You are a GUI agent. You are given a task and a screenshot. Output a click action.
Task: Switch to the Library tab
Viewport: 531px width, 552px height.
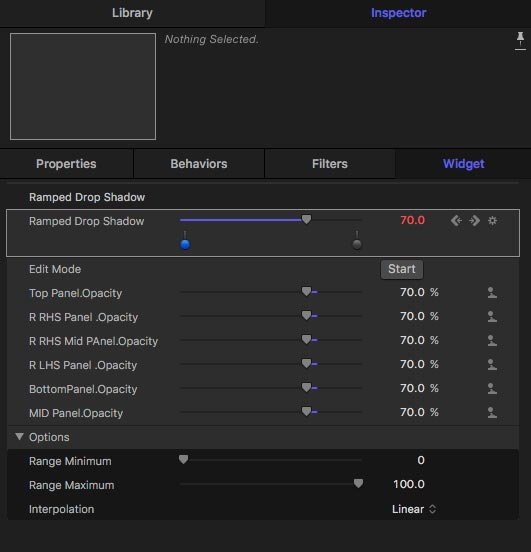pos(132,13)
